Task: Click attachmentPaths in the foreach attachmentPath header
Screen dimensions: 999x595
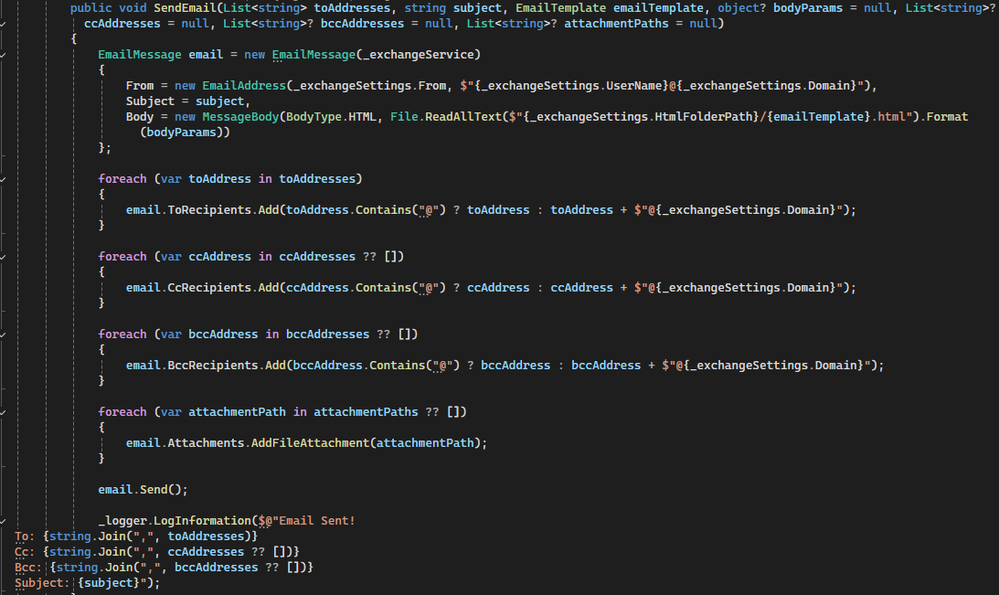Action: pos(366,412)
